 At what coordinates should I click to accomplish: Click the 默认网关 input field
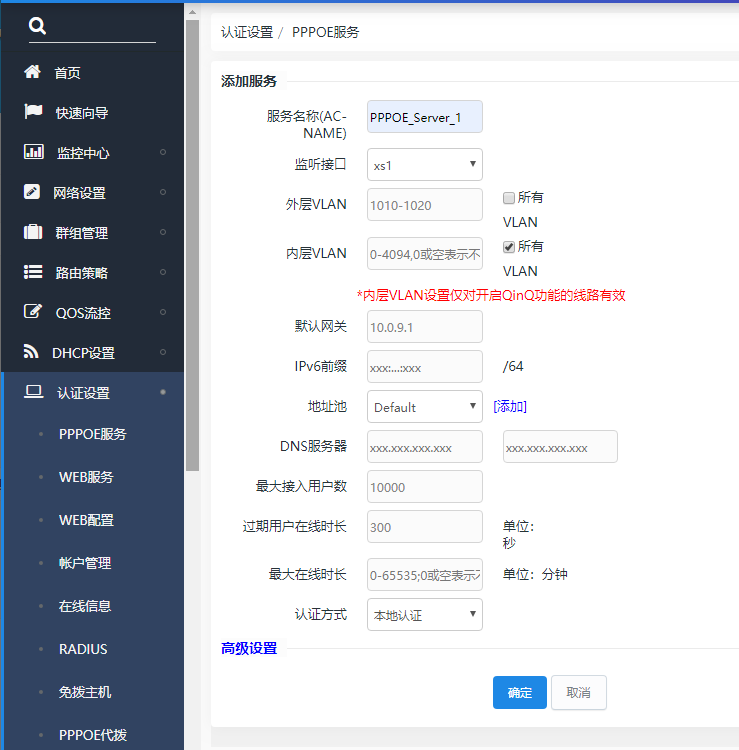tap(425, 327)
